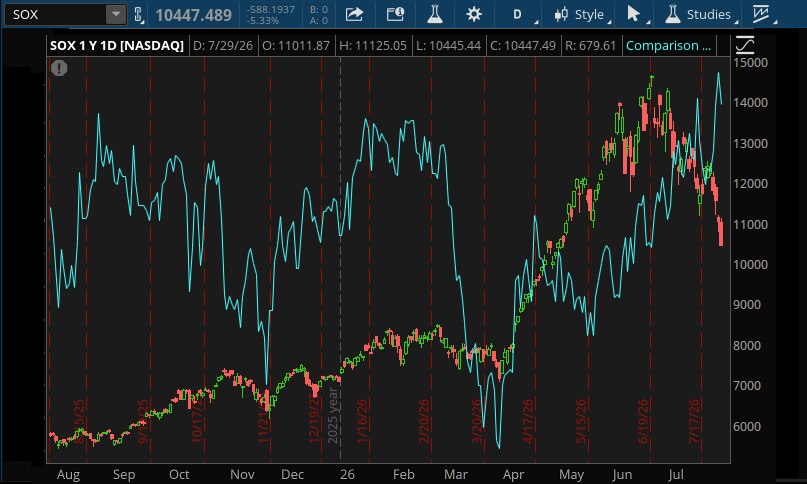Click the Jun label on time axis

click(x=622, y=475)
